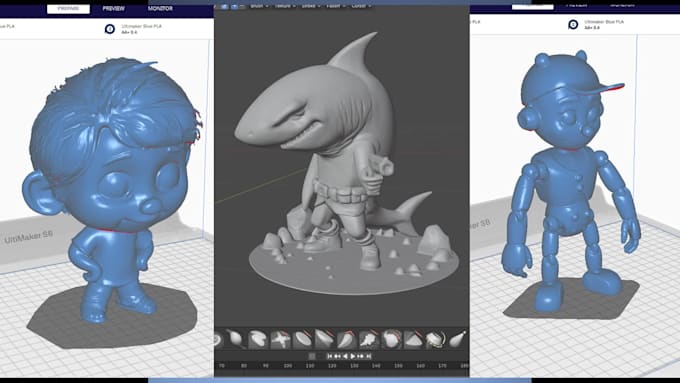Switch to the PREVIEW tab in left Cura
The image size is (680, 383).
(114, 9)
